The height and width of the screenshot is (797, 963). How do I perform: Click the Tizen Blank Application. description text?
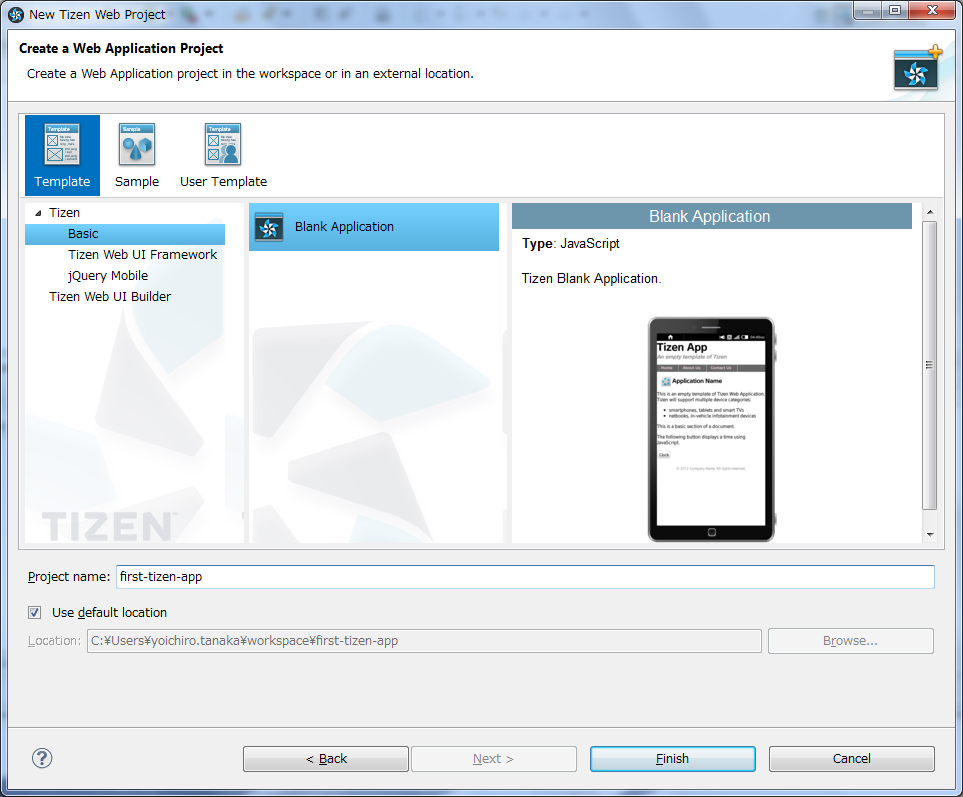click(x=591, y=279)
